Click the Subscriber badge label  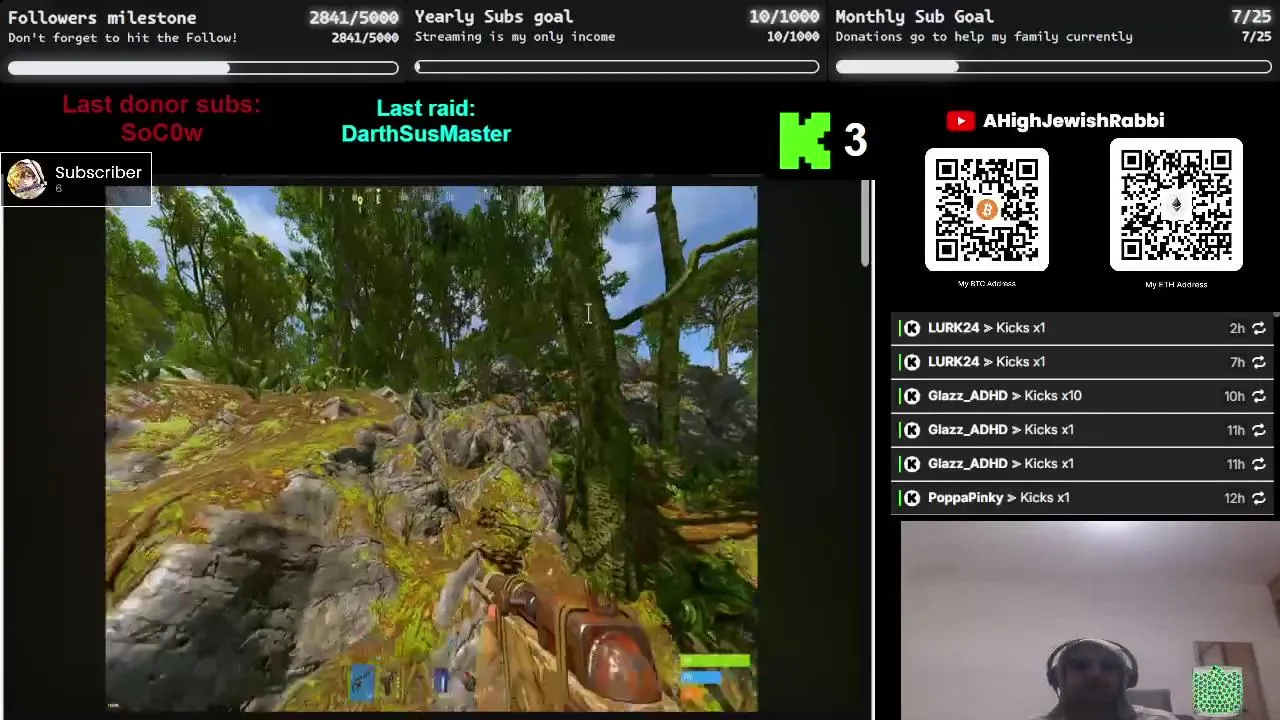(98, 173)
